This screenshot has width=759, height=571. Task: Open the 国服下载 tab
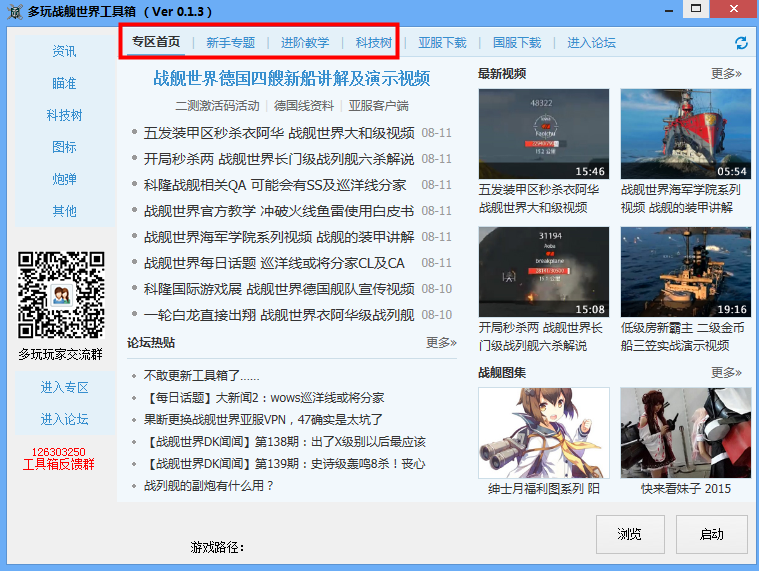point(517,43)
